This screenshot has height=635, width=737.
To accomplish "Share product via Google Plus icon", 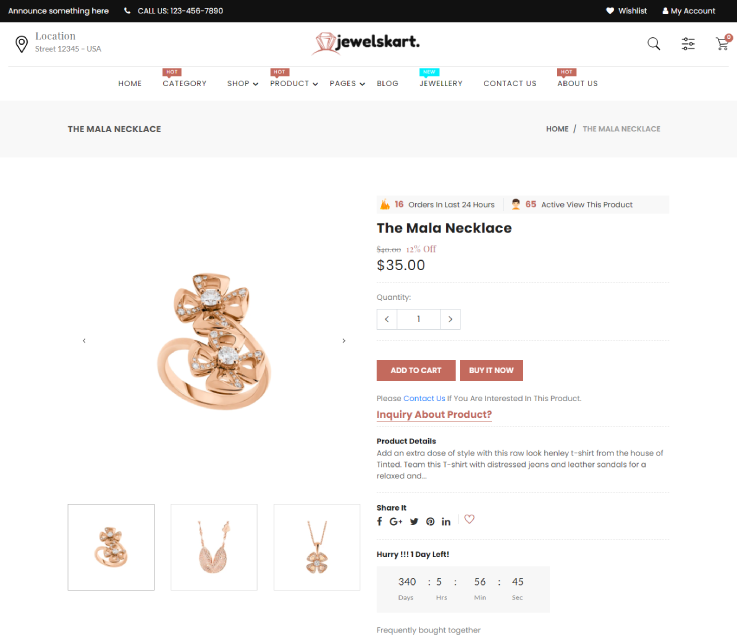I will click(x=396, y=521).
